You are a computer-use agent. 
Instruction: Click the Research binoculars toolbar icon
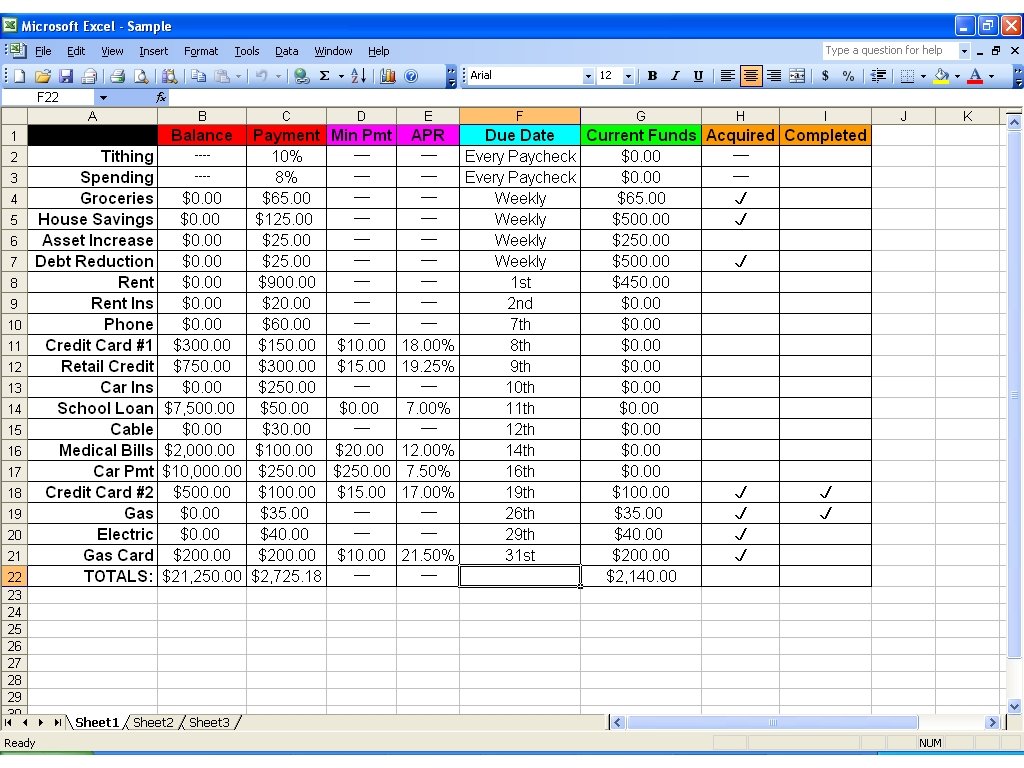coord(170,76)
